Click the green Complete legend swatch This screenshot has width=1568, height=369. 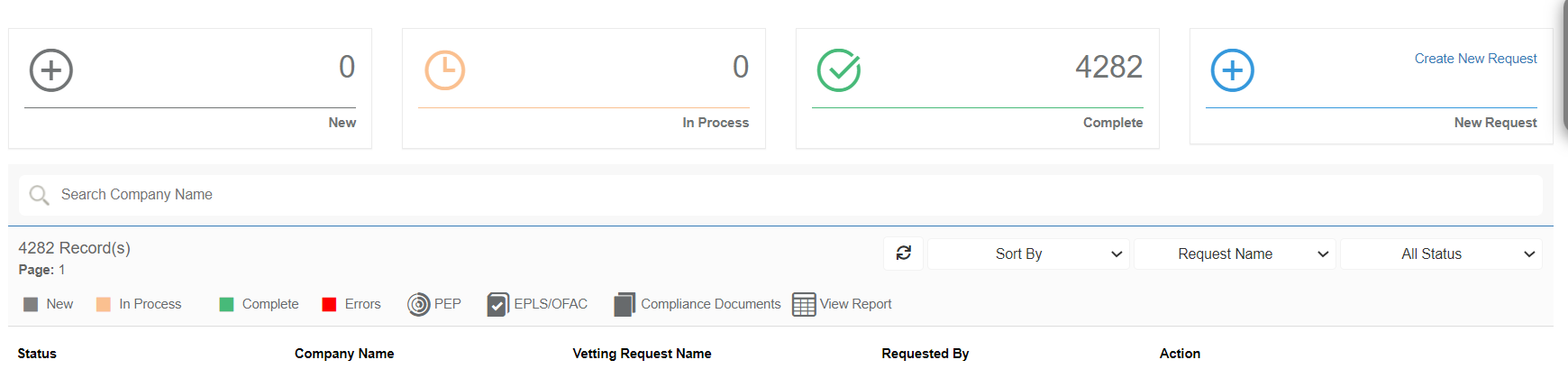pos(227,305)
